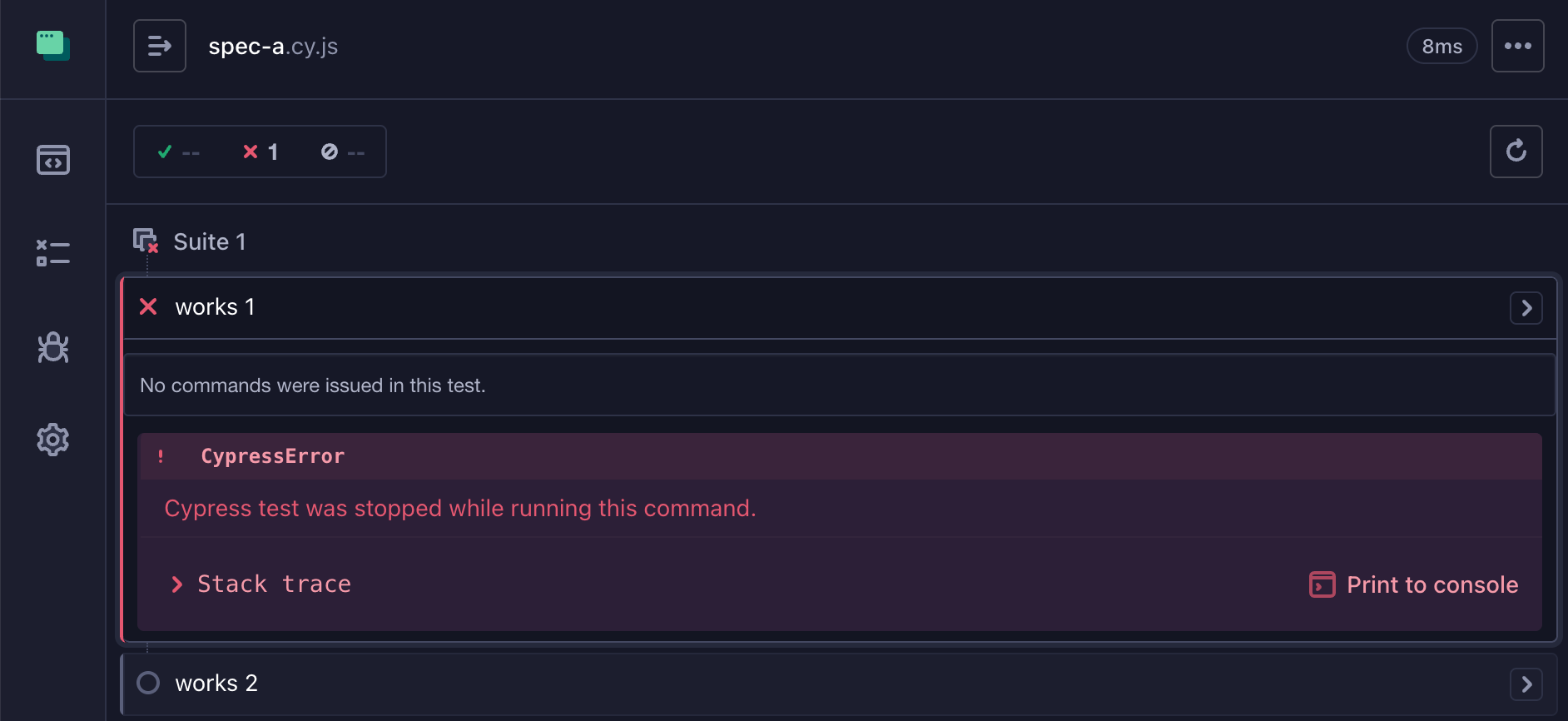The width and height of the screenshot is (1568, 721).
Task: Click the Cypress logo icon
Action: tap(52, 45)
